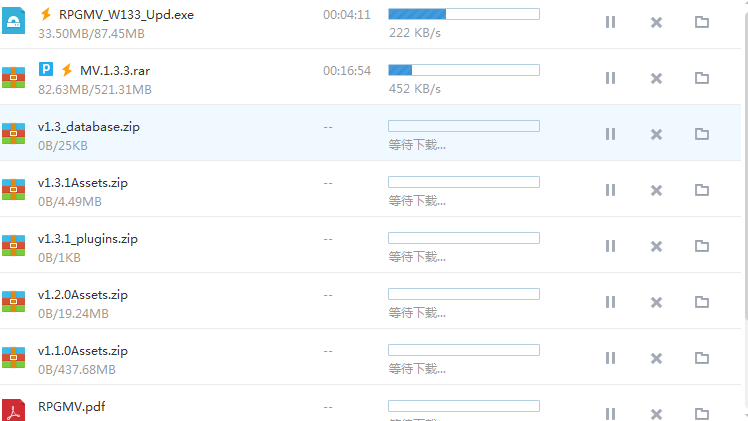Click the 222 KB/s speed value
The height and width of the screenshot is (421, 748).
415,33
